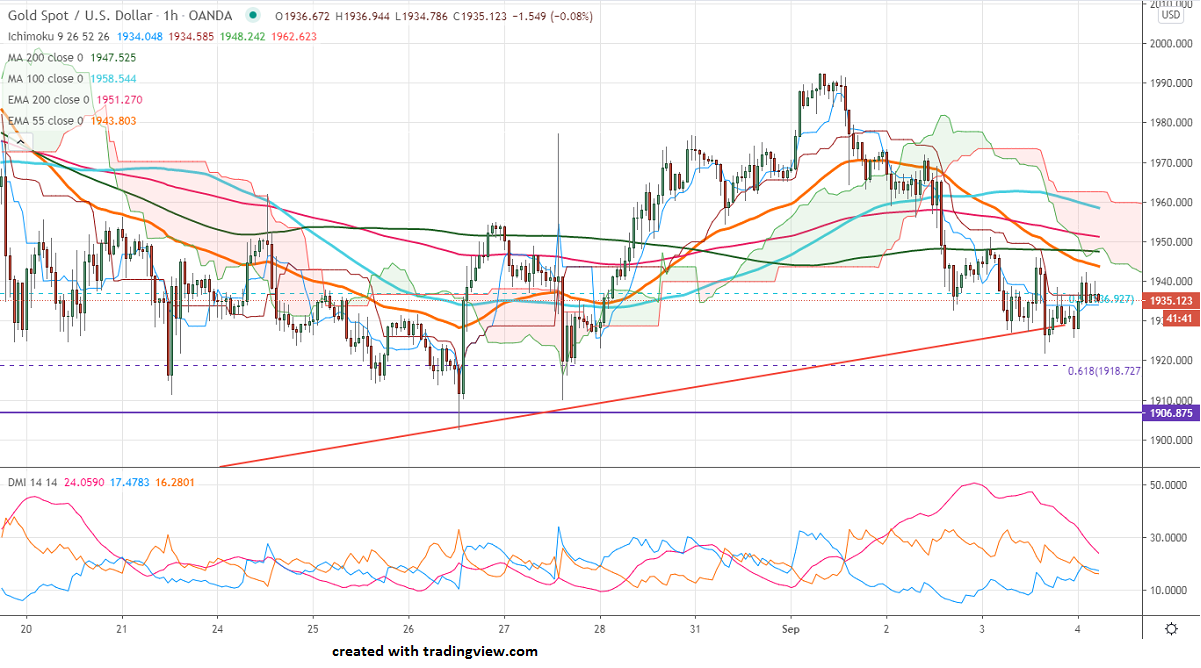
Task: Select the purple horizontal line at 1906.875
Action: pyautogui.click(x=570, y=412)
